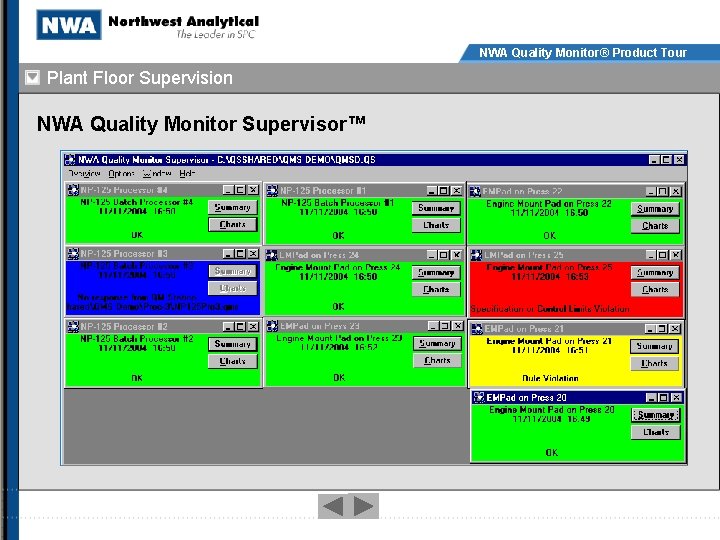View Summary for Engine Mount Pad Press 24
Screen dimensions: 720x540
point(436,273)
